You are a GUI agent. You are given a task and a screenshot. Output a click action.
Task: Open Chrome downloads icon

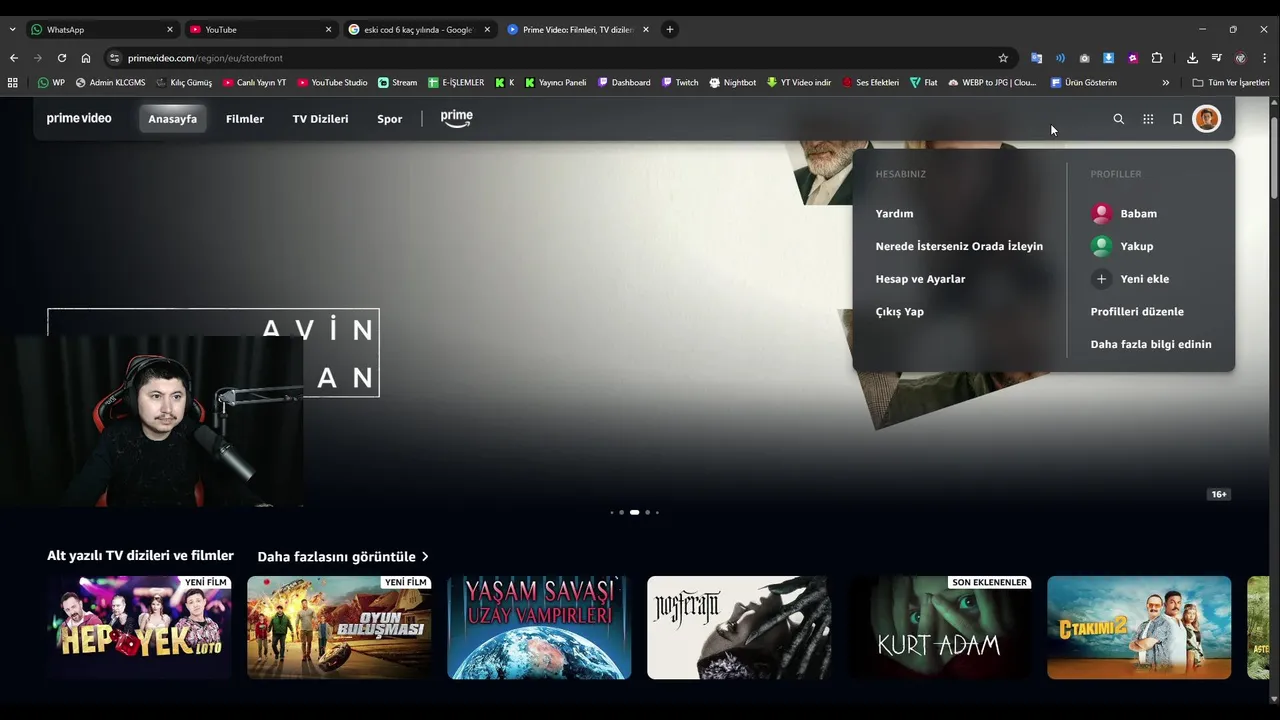pyautogui.click(x=1192, y=58)
